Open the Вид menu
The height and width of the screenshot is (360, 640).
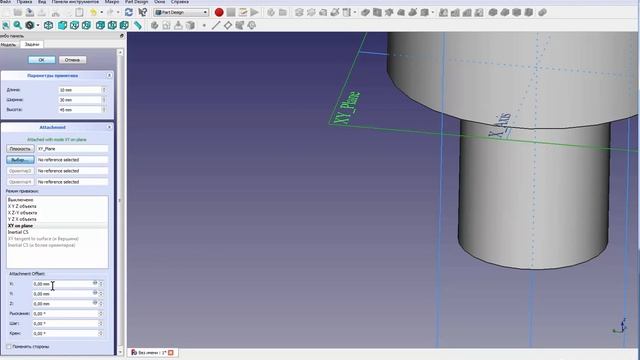point(42,2)
